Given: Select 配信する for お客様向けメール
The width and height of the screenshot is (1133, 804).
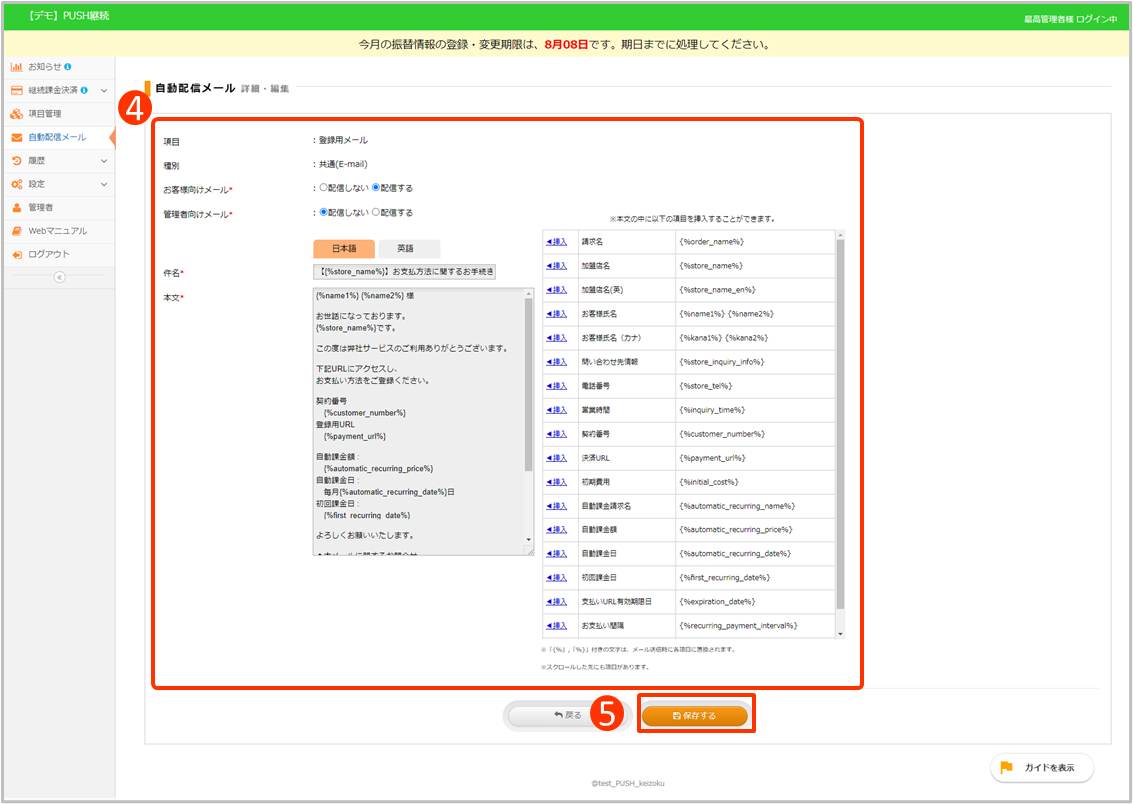Looking at the screenshot, I should pos(376,188).
